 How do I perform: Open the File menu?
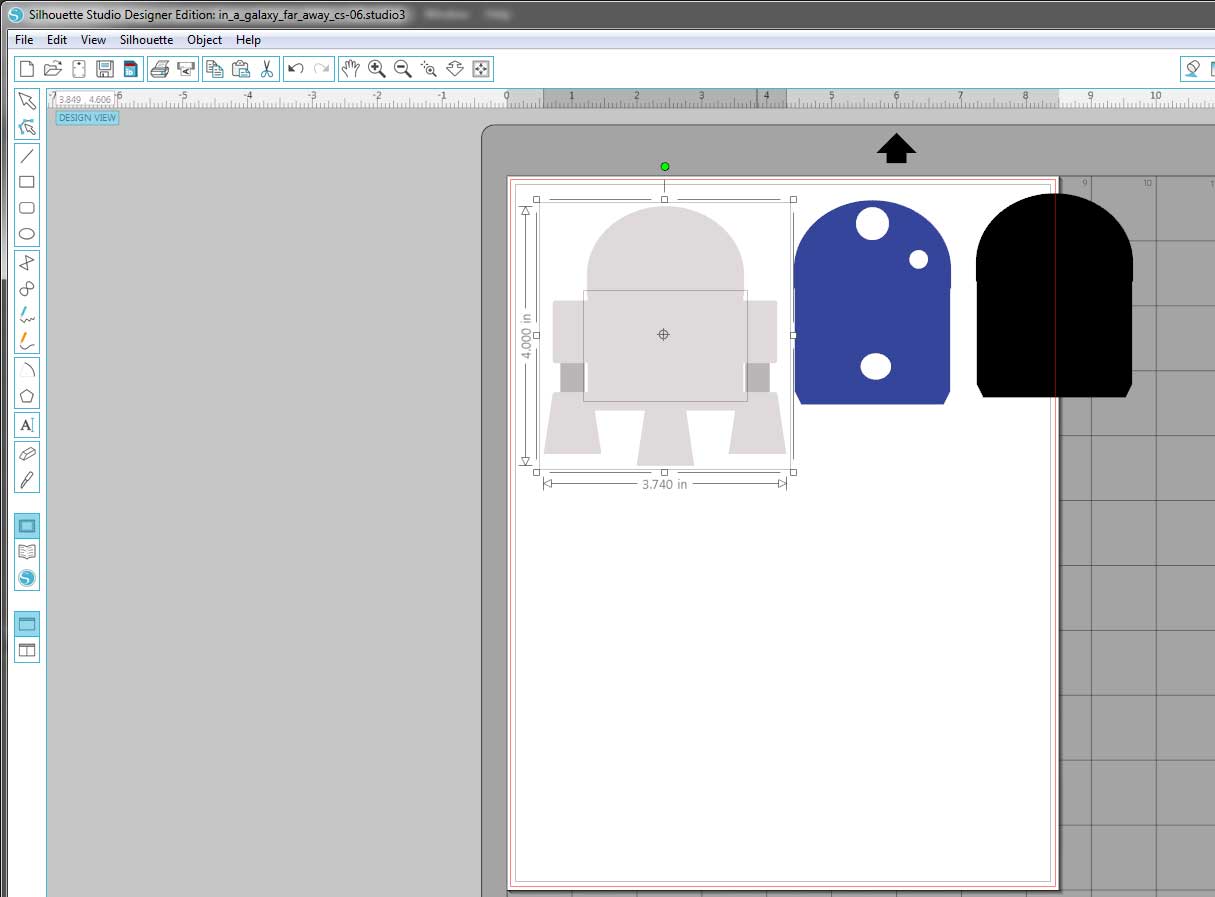click(25, 40)
